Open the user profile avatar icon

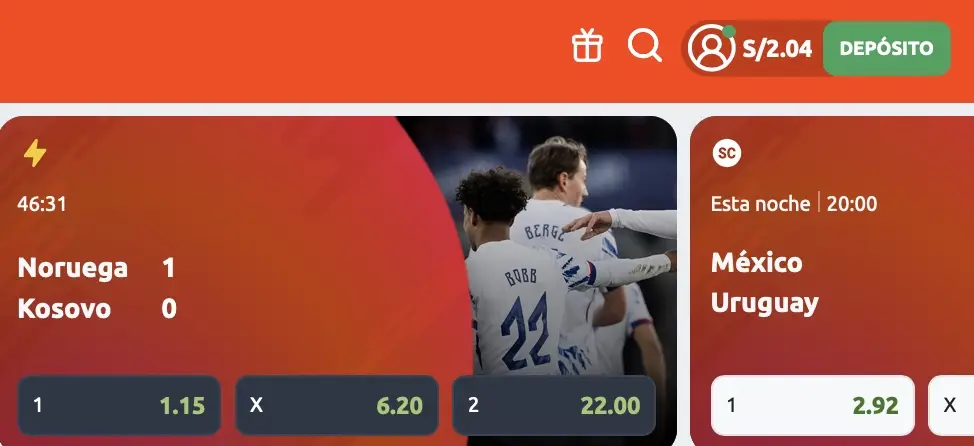711,48
